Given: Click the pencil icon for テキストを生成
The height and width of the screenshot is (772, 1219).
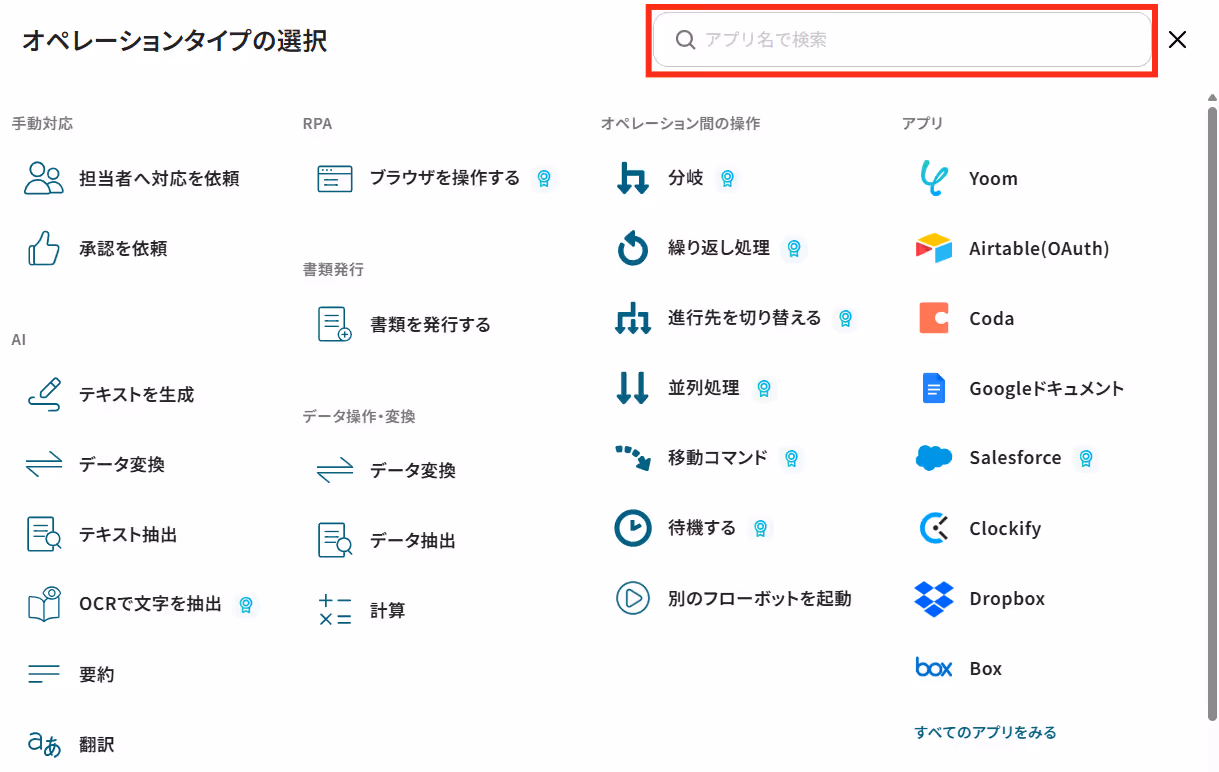Looking at the screenshot, I should [x=44, y=394].
